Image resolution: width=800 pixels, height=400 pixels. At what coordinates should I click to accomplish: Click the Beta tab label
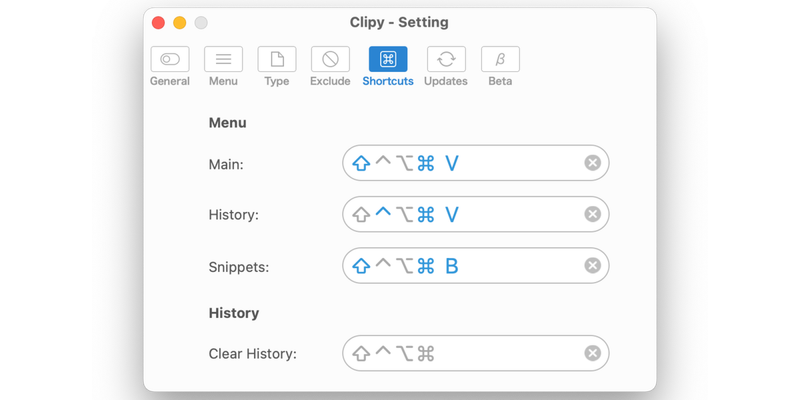500,81
